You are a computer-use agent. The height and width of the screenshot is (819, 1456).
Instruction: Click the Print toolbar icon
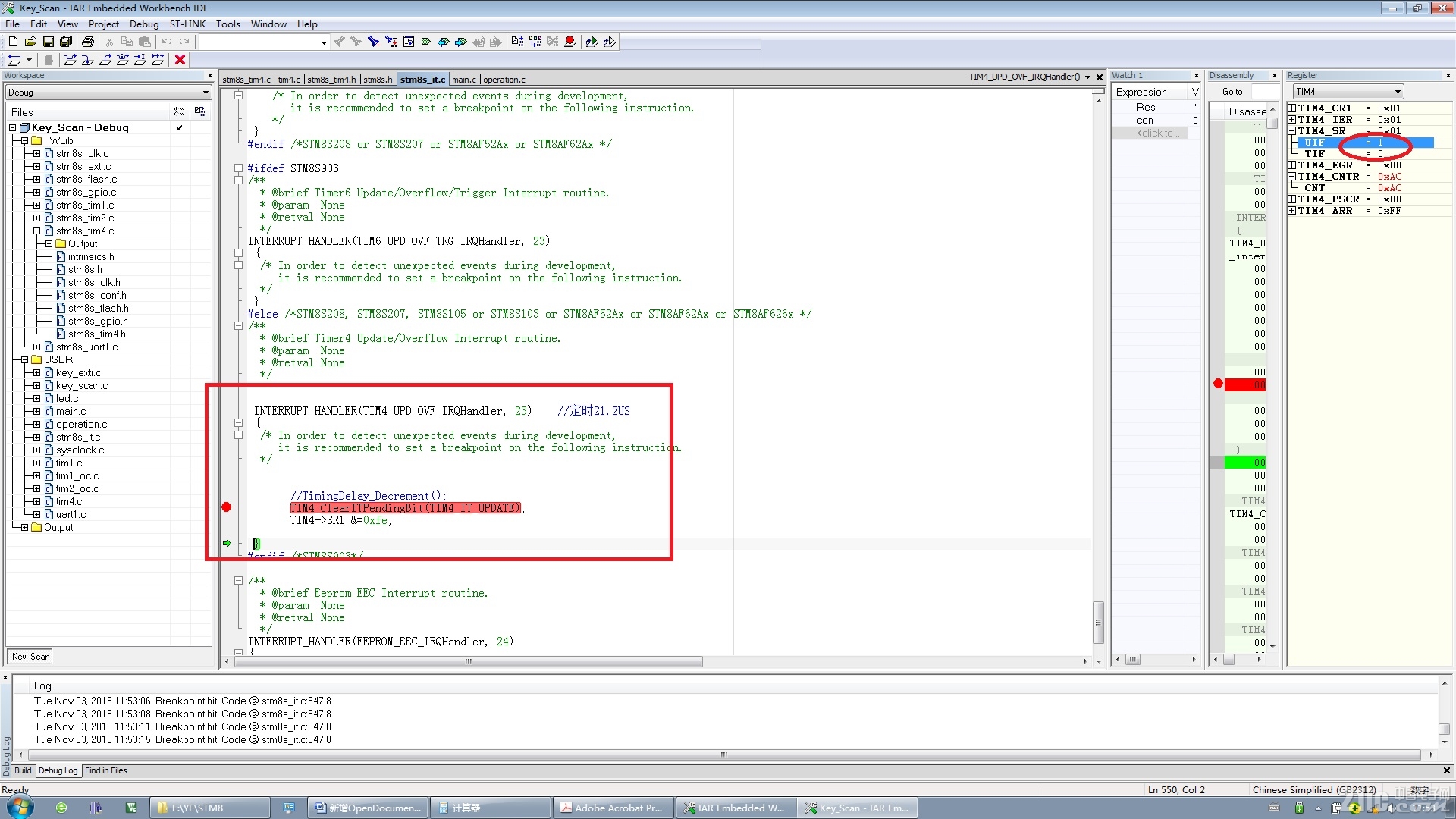88,42
